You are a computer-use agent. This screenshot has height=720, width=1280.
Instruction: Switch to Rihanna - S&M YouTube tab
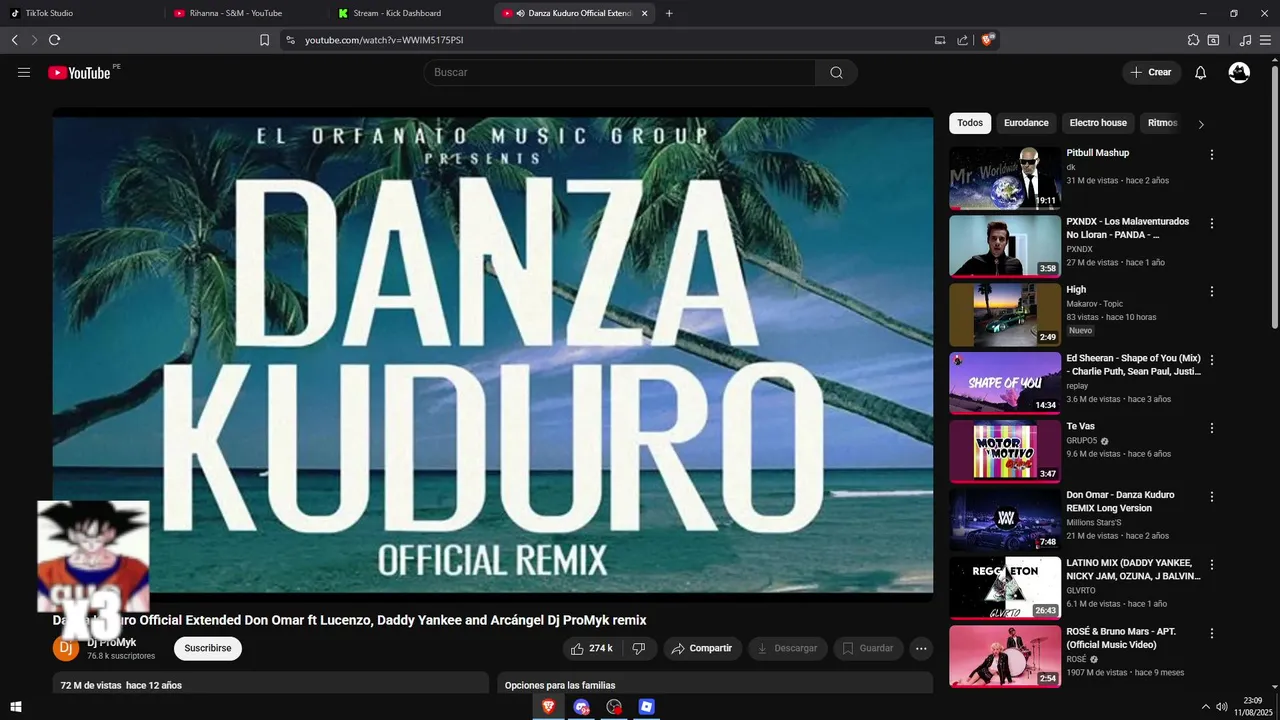pyautogui.click(x=245, y=13)
